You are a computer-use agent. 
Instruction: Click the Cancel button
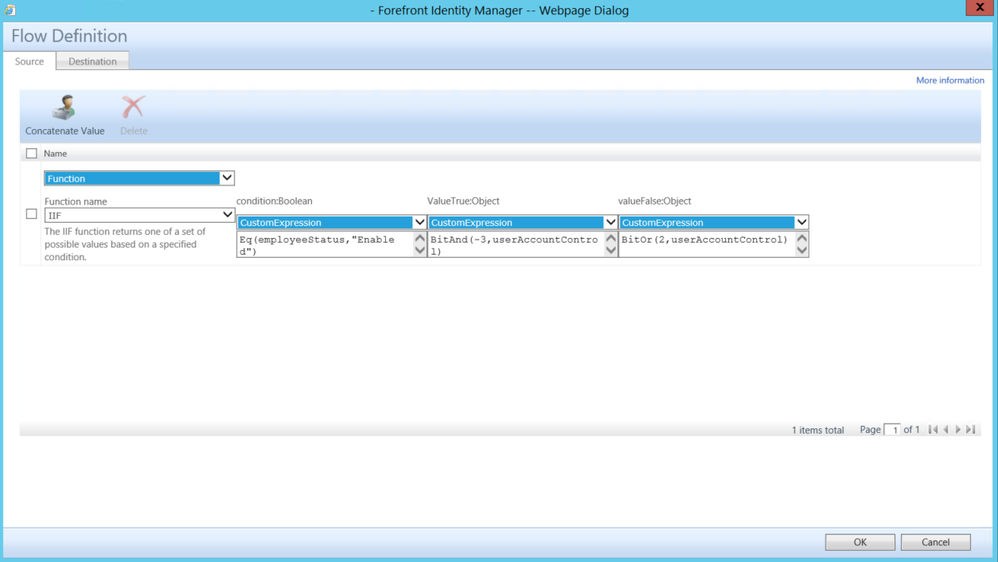(936, 542)
